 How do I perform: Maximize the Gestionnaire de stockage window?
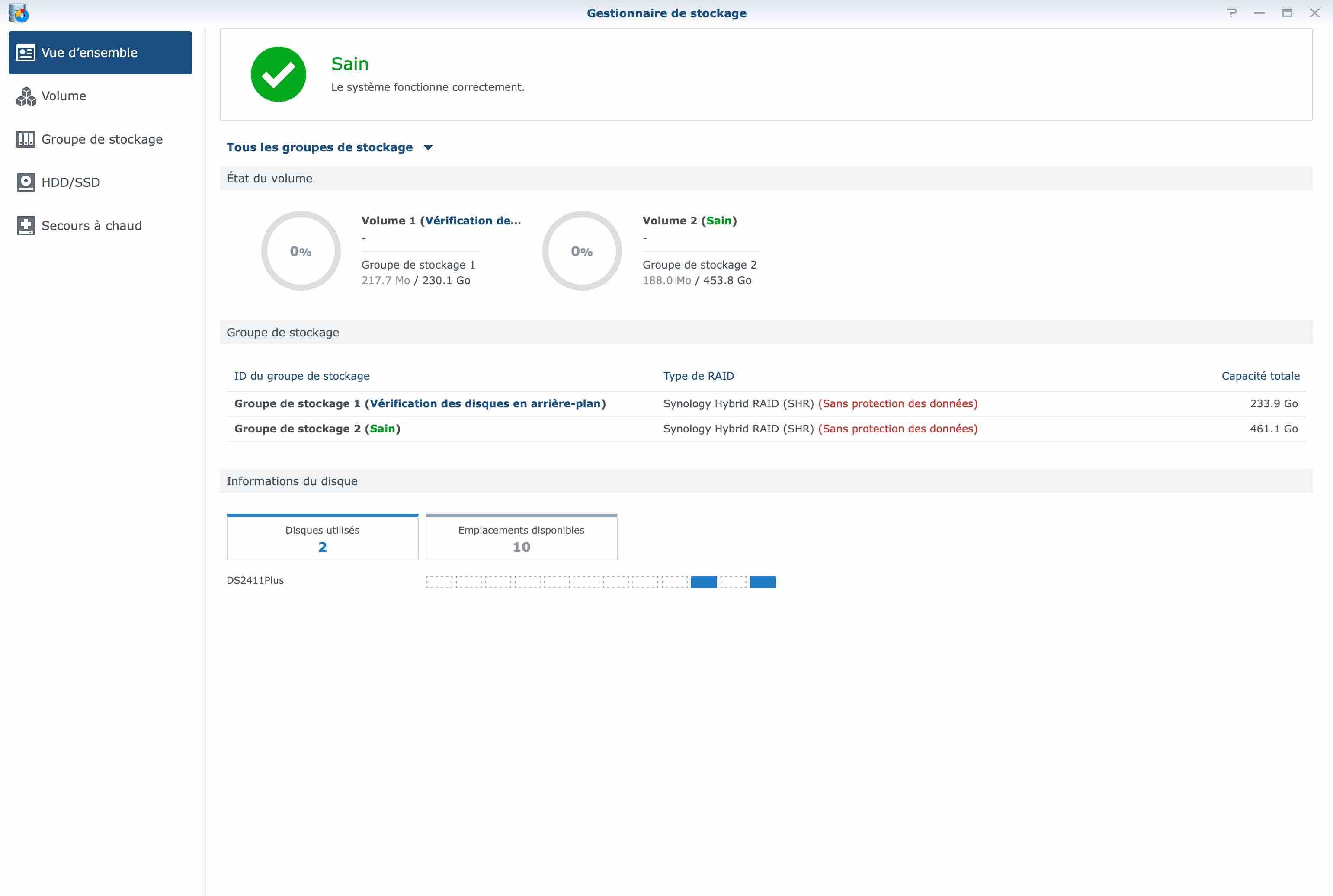(x=1287, y=13)
